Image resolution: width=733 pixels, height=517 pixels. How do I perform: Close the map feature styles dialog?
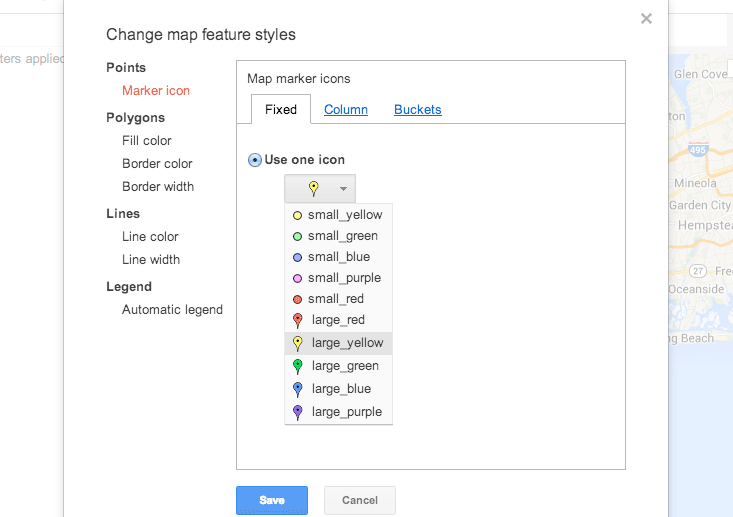pyautogui.click(x=647, y=19)
